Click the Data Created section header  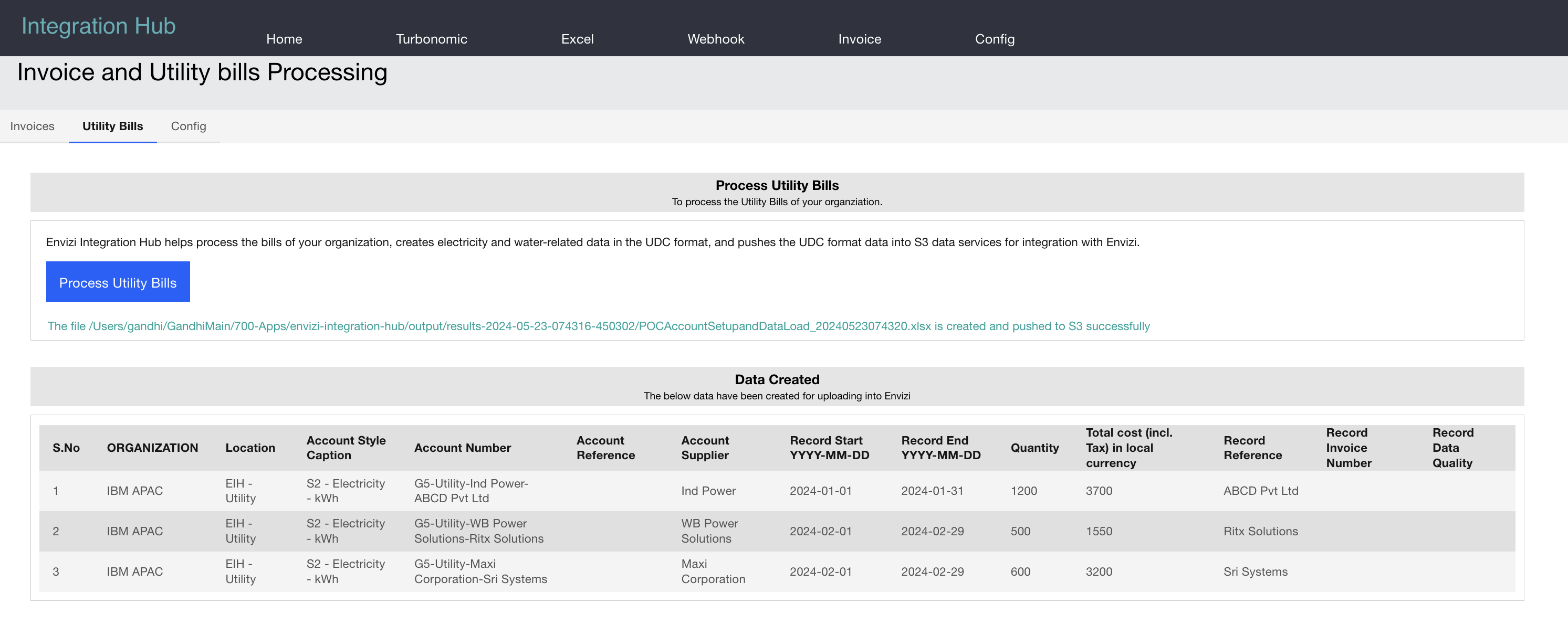click(x=777, y=379)
